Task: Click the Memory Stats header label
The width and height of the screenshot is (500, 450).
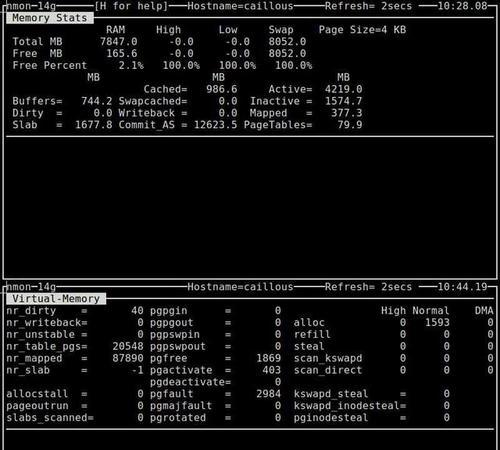Action: [x=50, y=18]
